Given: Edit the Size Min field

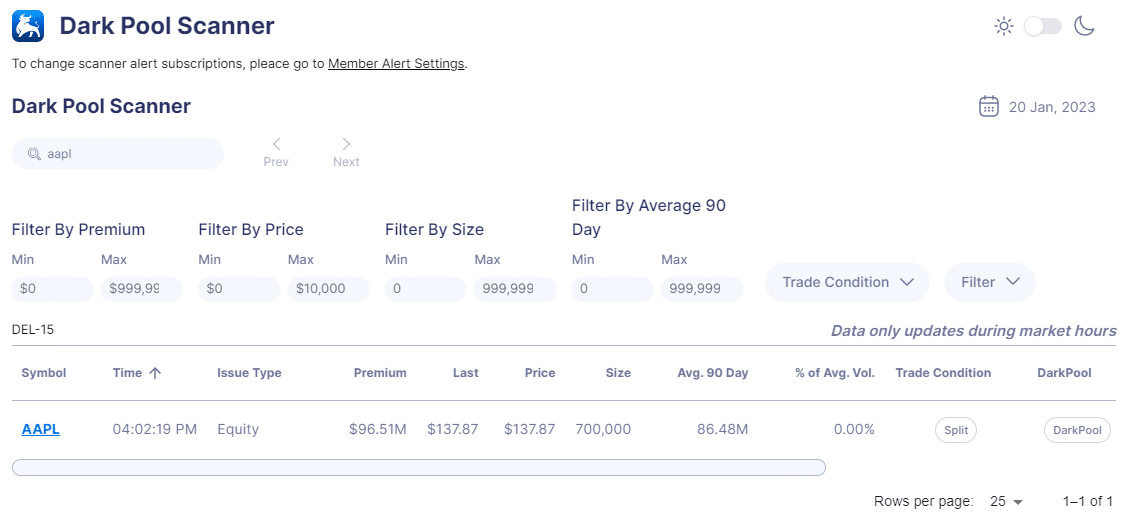Looking at the screenshot, I should pos(426,290).
